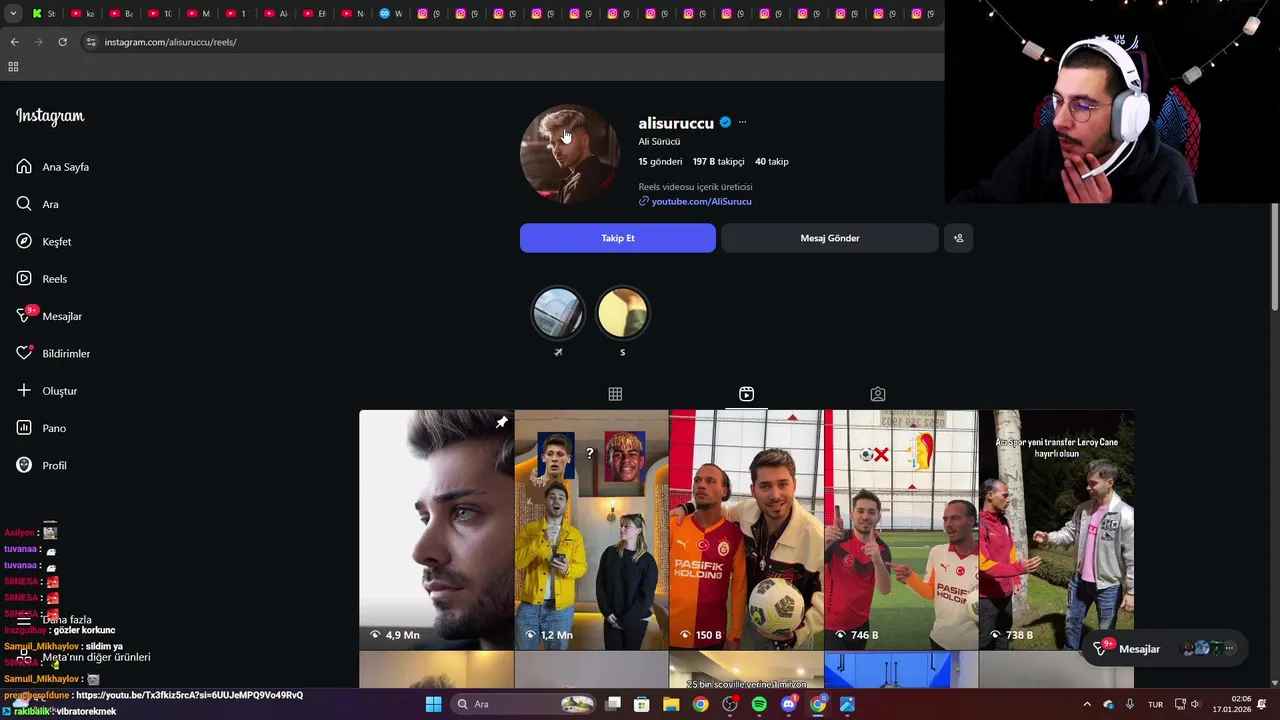The width and height of the screenshot is (1280, 720).
Task: Open the 197 B takipçi followers list
Action: pos(718,161)
